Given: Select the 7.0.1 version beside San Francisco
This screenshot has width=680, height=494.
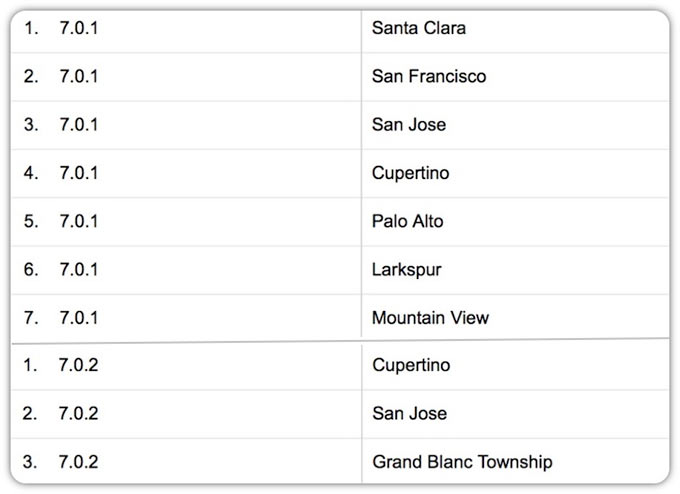Looking at the screenshot, I should coord(79,76).
